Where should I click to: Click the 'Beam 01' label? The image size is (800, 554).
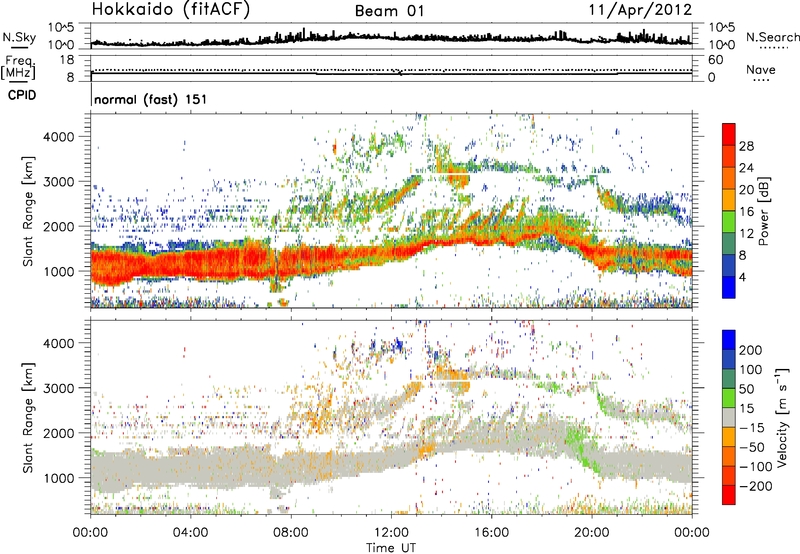point(389,11)
